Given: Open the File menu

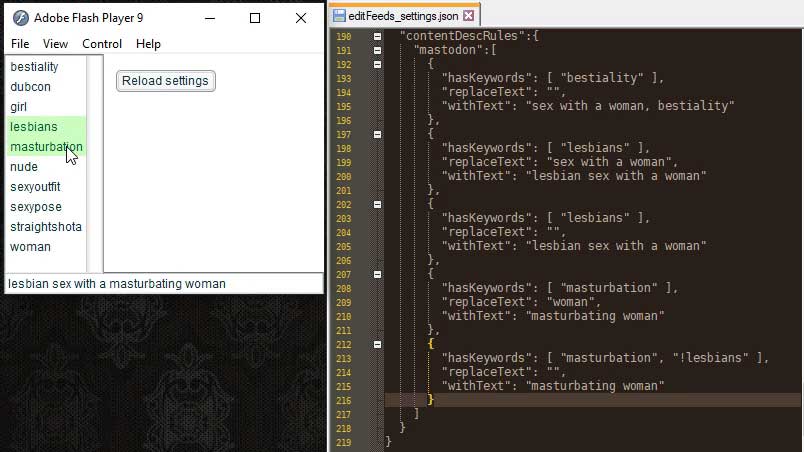Looking at the screenshot, I should coord(20,44).
